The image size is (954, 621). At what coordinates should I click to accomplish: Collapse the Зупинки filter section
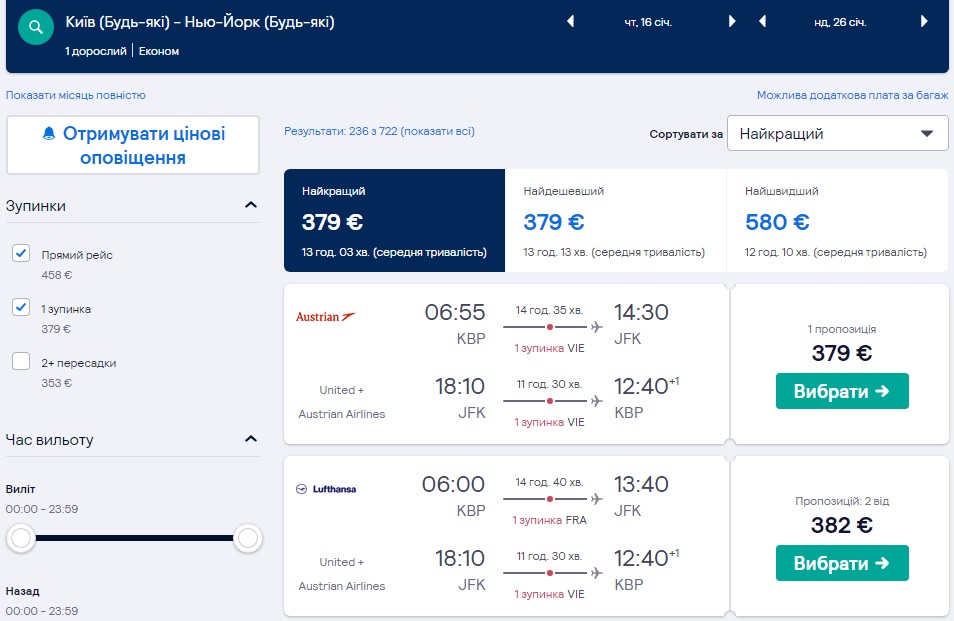tap(250, 205)
